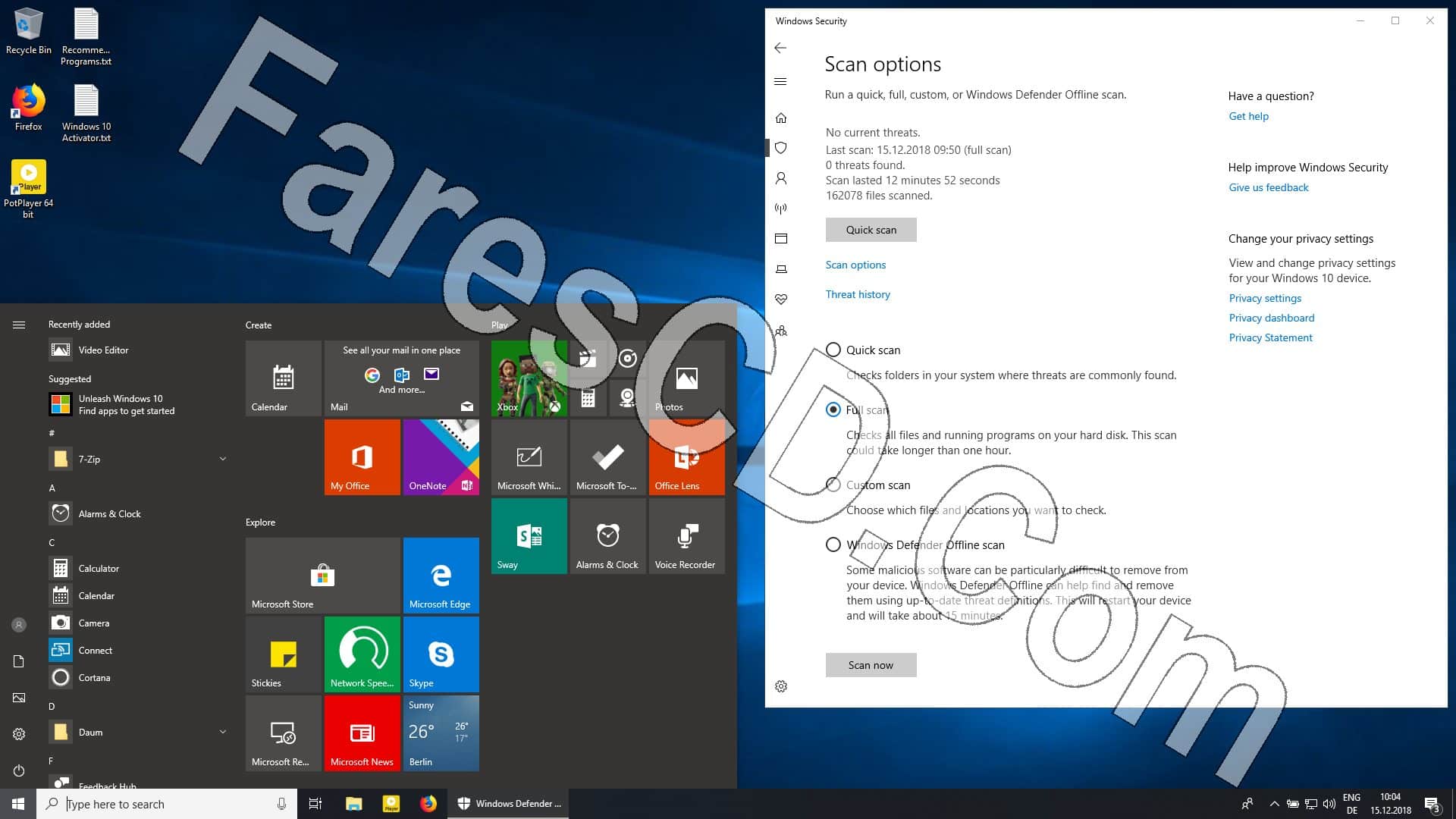This screenshot has width=1456, height=819.
Task: Open Video Editor from Recently added
Action: [138, 350]
